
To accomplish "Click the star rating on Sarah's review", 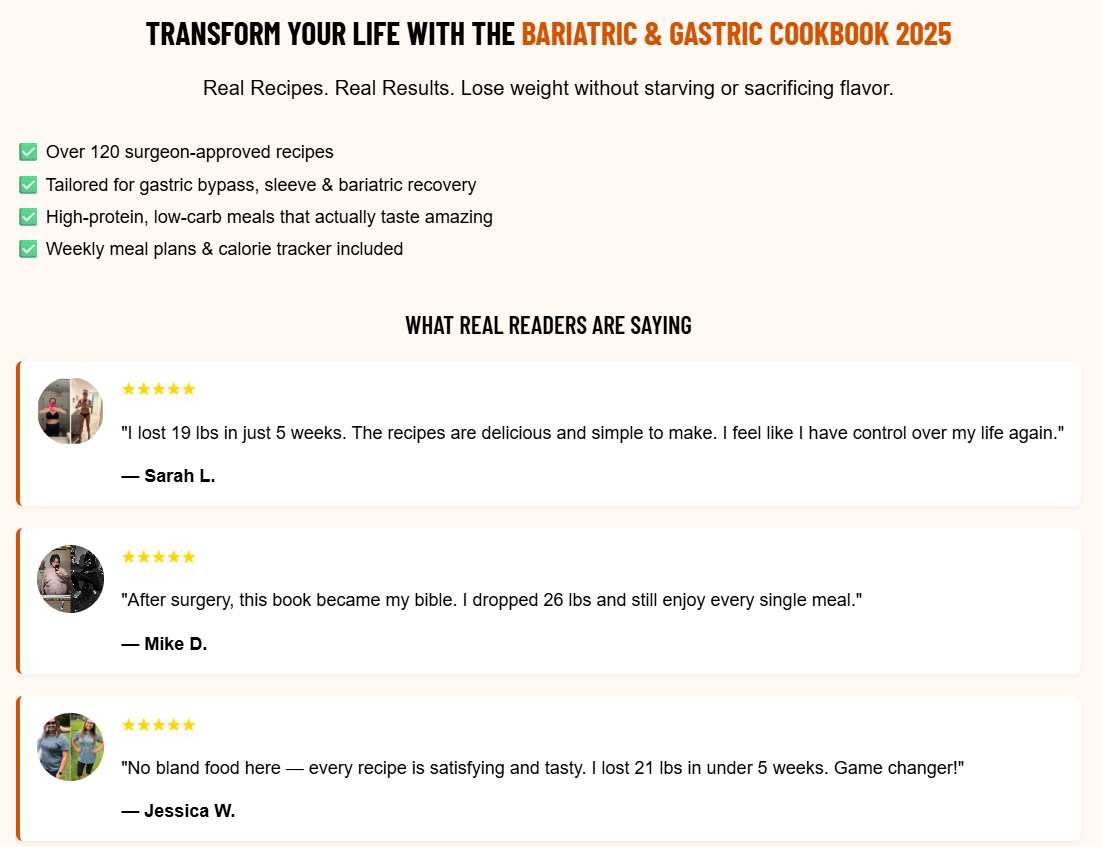I will click(158, 389).
